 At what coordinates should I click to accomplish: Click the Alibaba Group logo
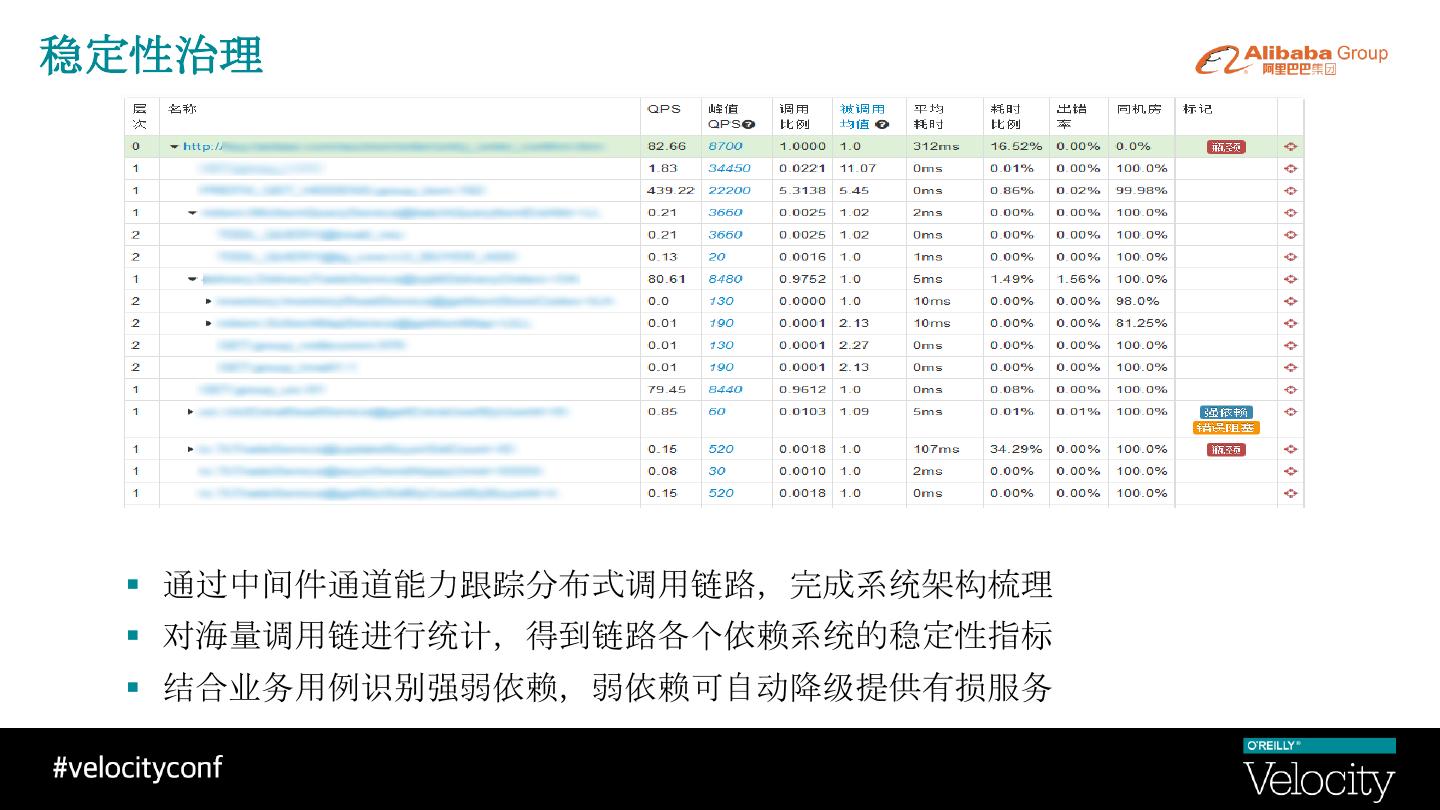[x=1291, y=59]
